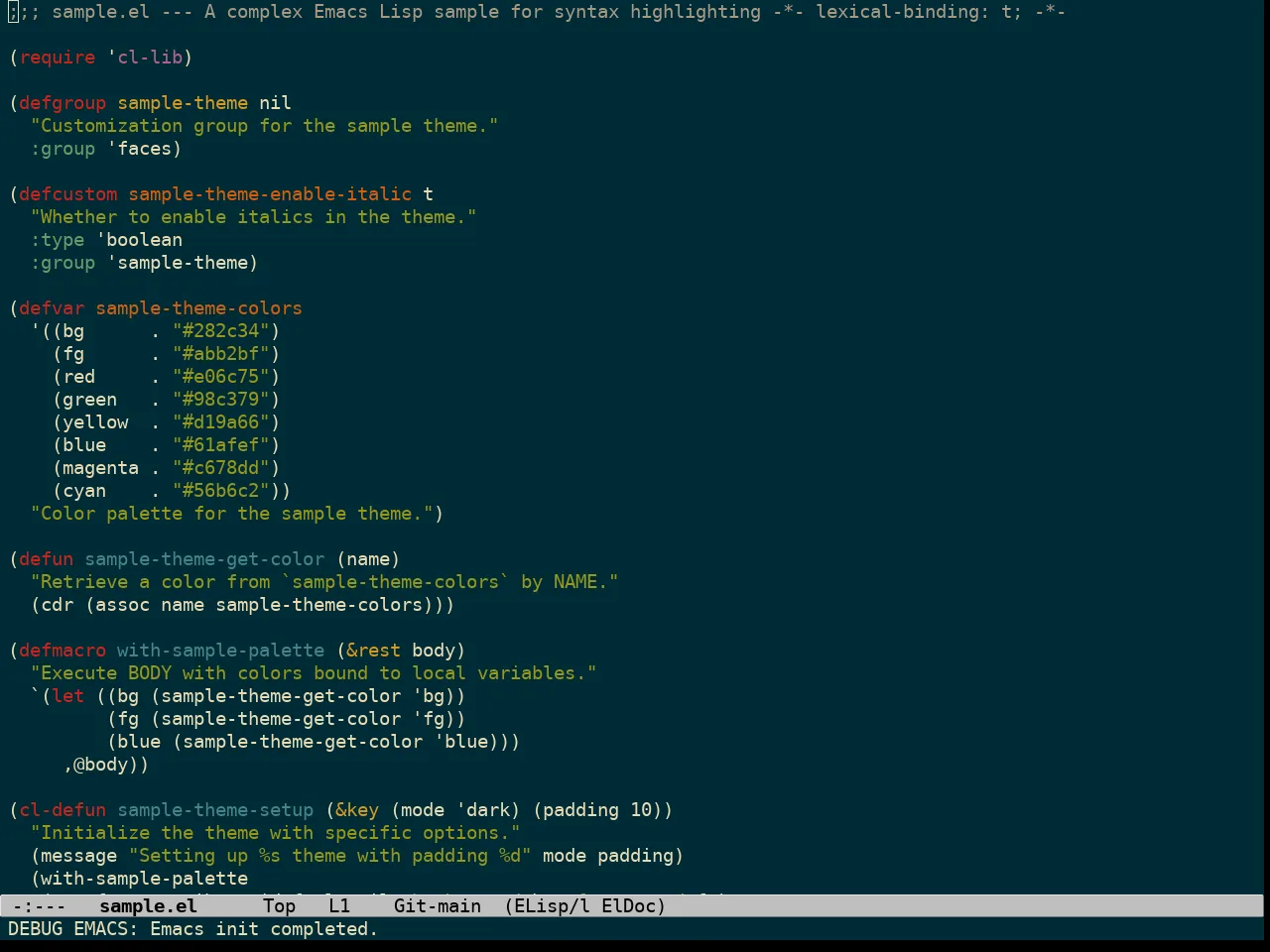
Task: Click docstring "Whether to enable italics in the theme."
Action: (x=254, y=217)
